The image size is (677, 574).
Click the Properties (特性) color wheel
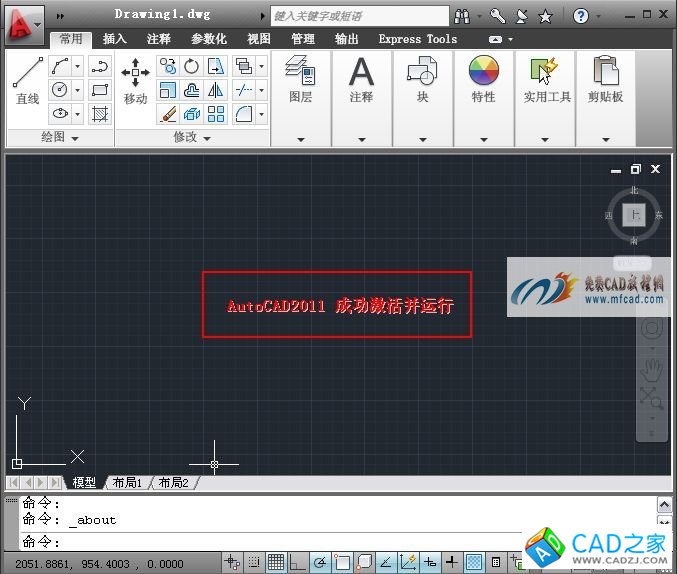(x=483, y=72)
